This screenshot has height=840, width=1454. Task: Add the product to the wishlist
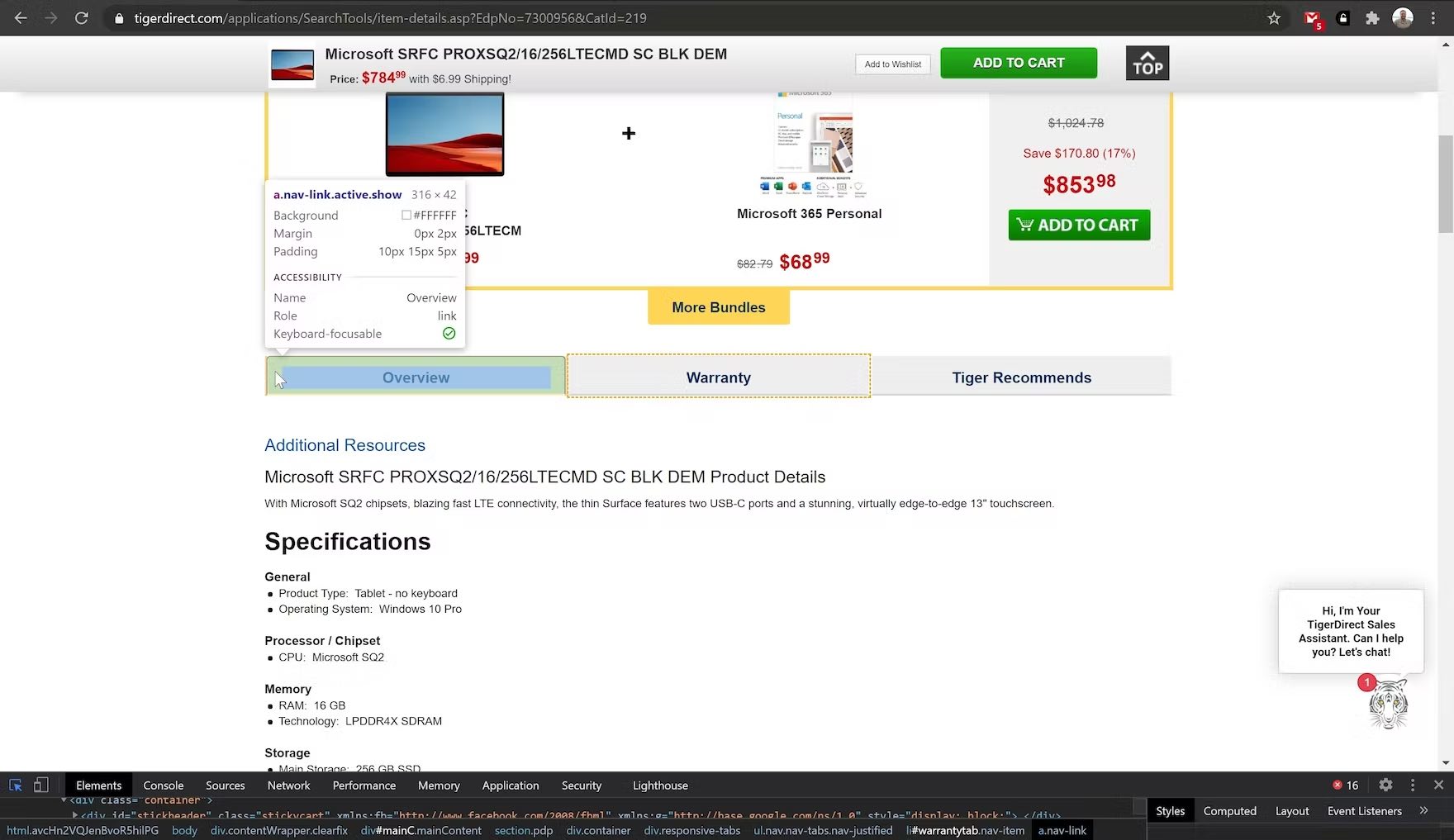(x=892, y=64)
